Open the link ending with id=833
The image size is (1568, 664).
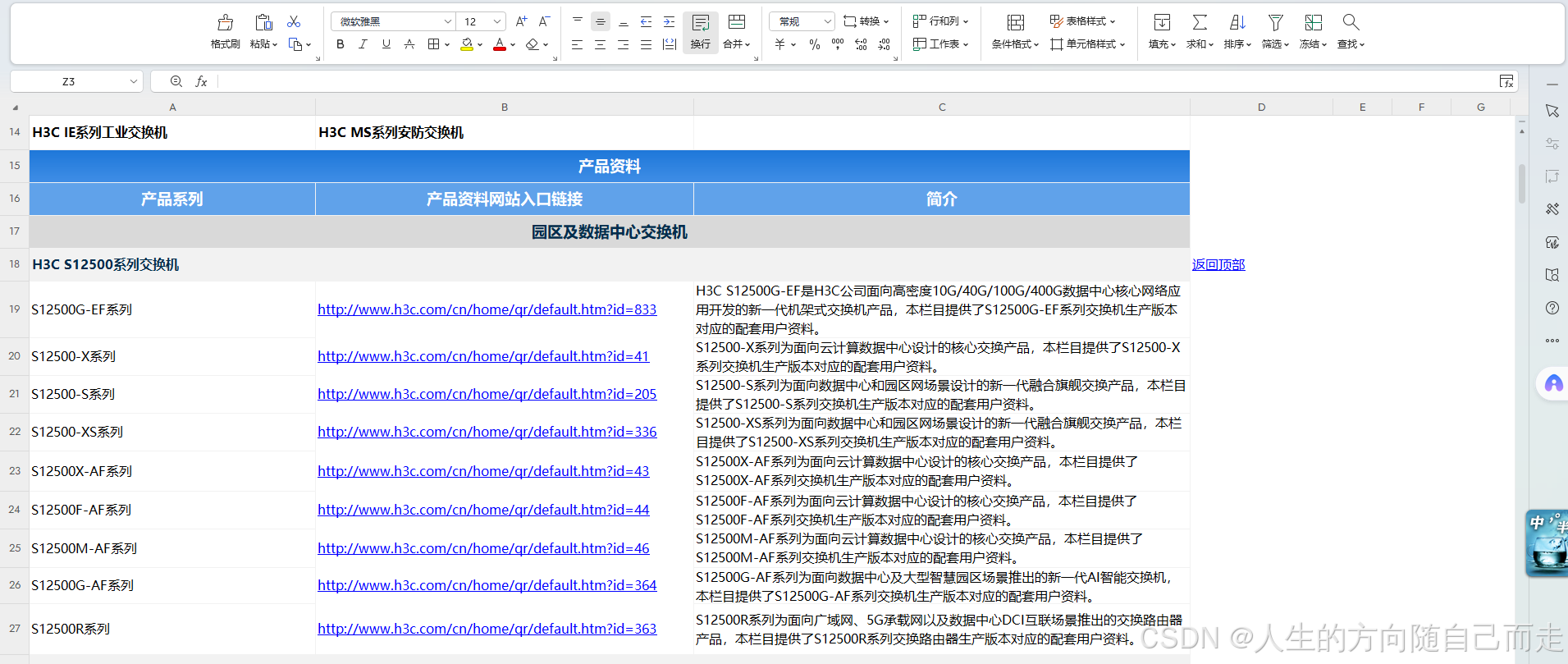[x=487, y=309]
